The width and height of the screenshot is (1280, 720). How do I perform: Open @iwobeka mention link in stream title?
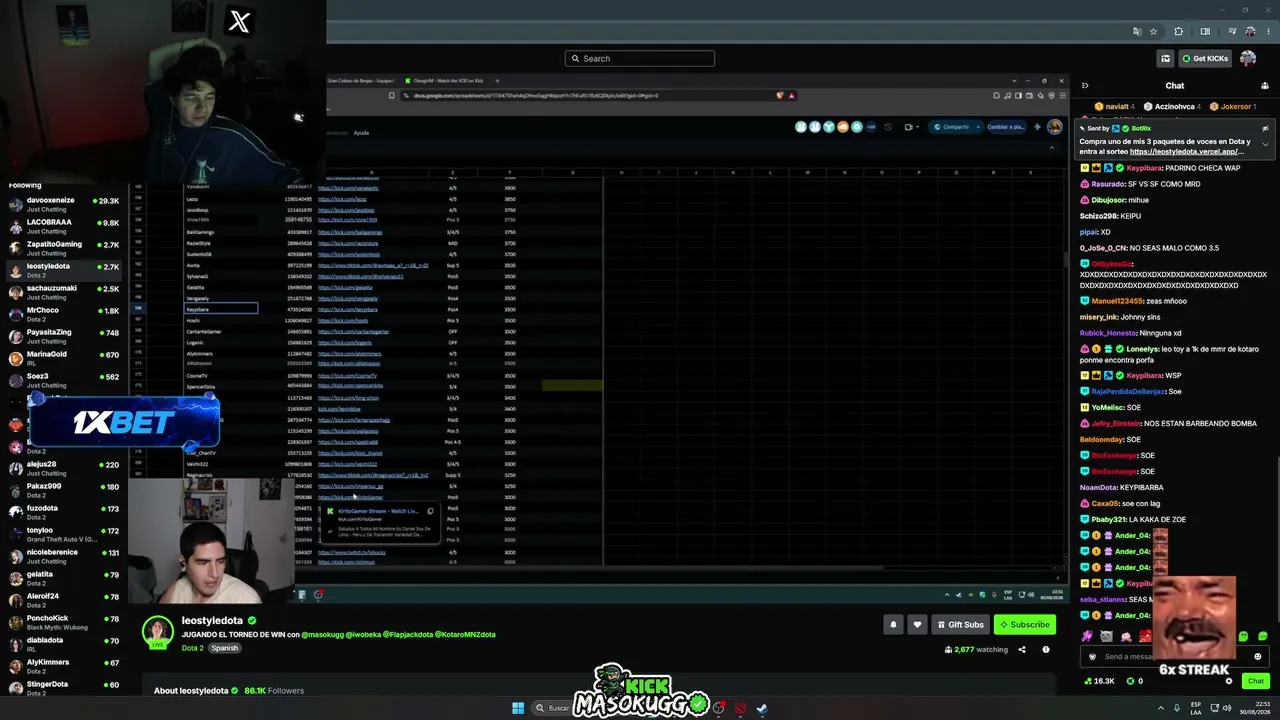point(364,635)
